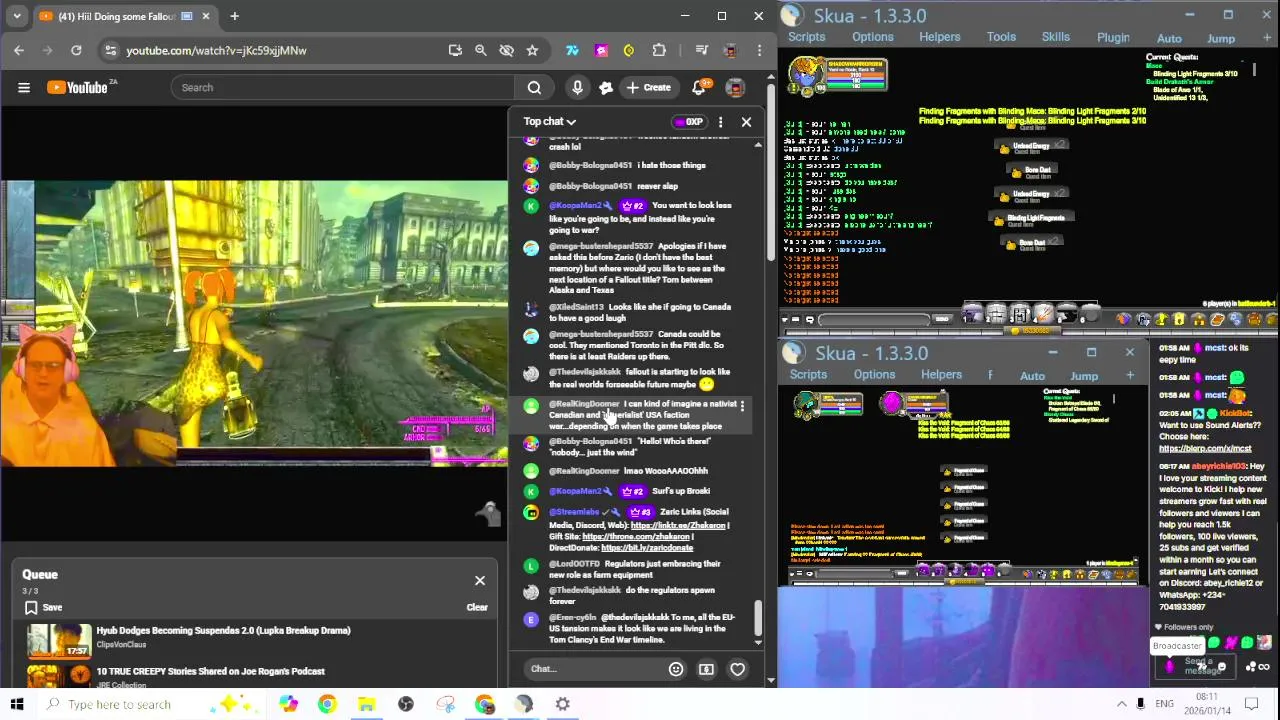This screenshot has height=720, width=1280.
Task: Click the Super Chat dollar icon
Action: coord(706,669)
